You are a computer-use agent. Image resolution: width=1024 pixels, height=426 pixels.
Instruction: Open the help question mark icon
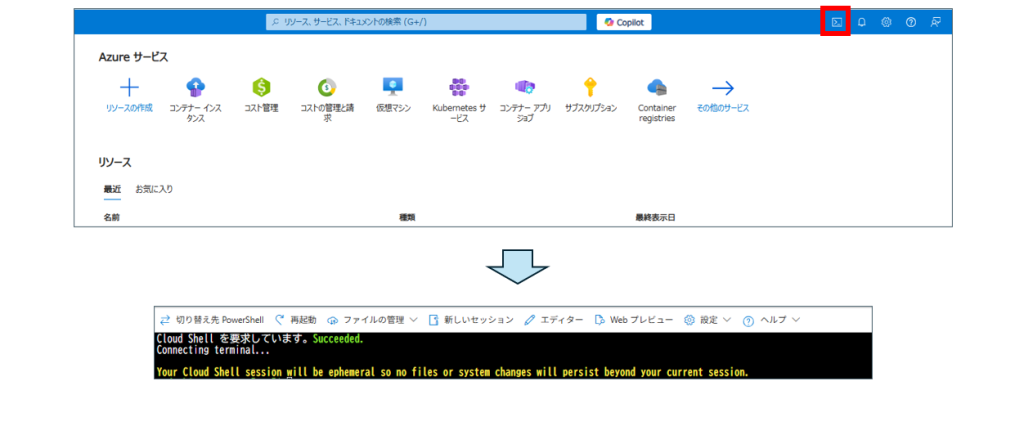point(910,22)
